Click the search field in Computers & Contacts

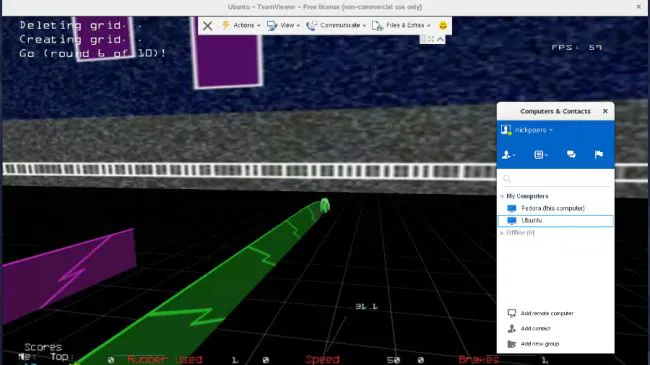click(x=555, y=179)
